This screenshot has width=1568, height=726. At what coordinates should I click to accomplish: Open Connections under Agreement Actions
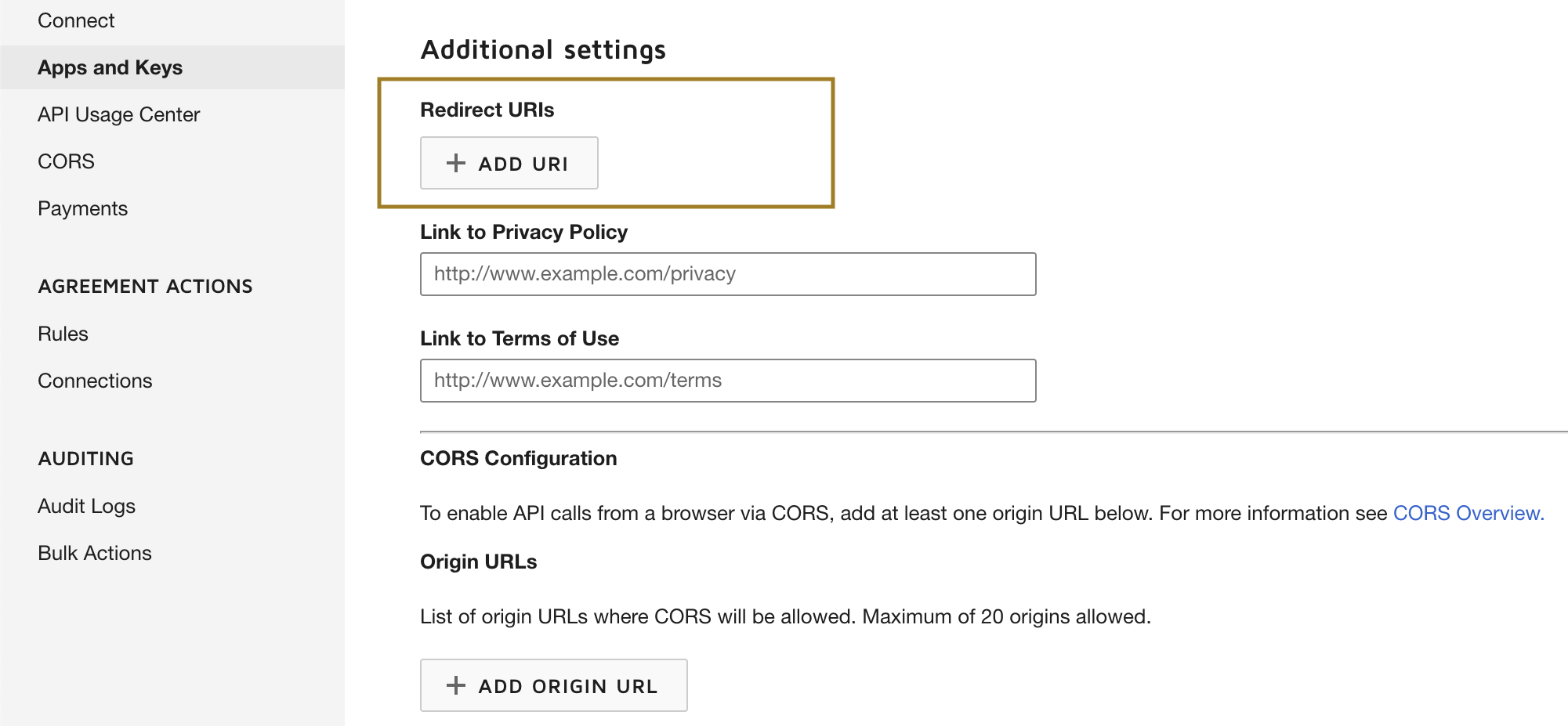[95, 381]
